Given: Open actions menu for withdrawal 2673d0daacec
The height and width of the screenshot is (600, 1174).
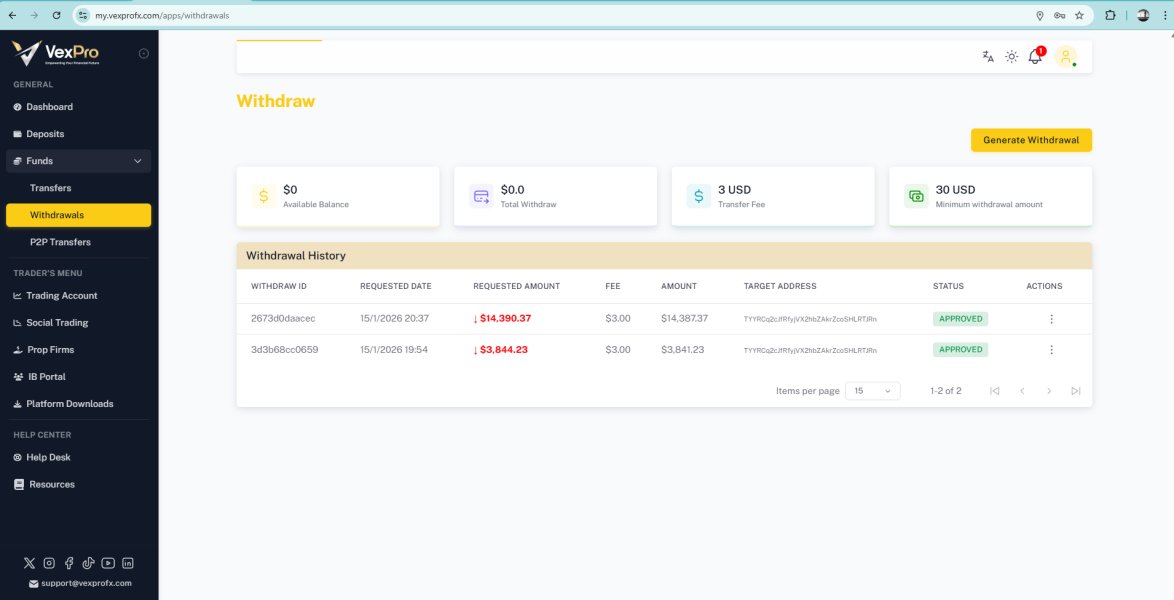Looking at the screenshot, I should click(1051, 319).
